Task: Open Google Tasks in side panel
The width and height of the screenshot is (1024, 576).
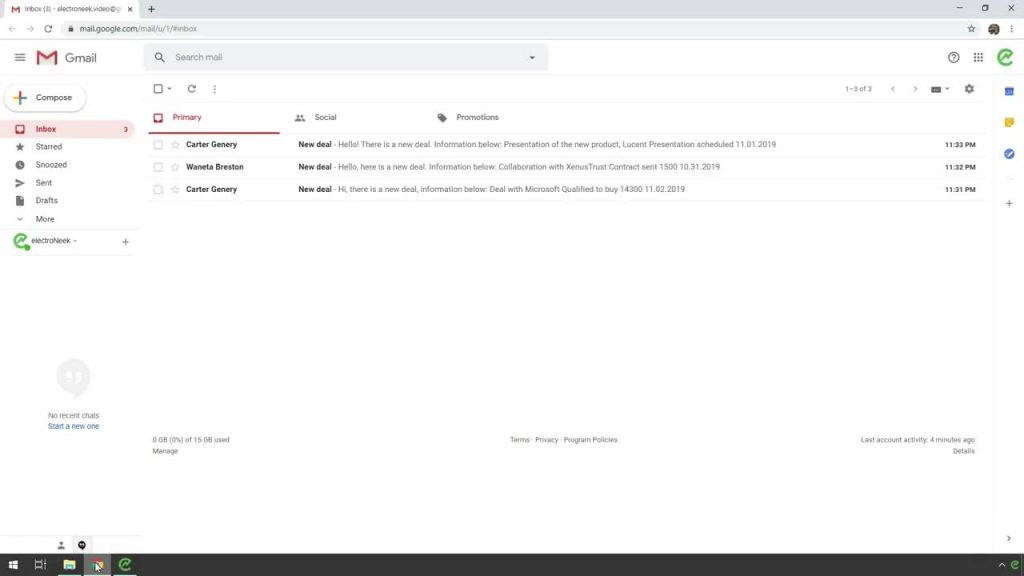Action: point(1009,154)
